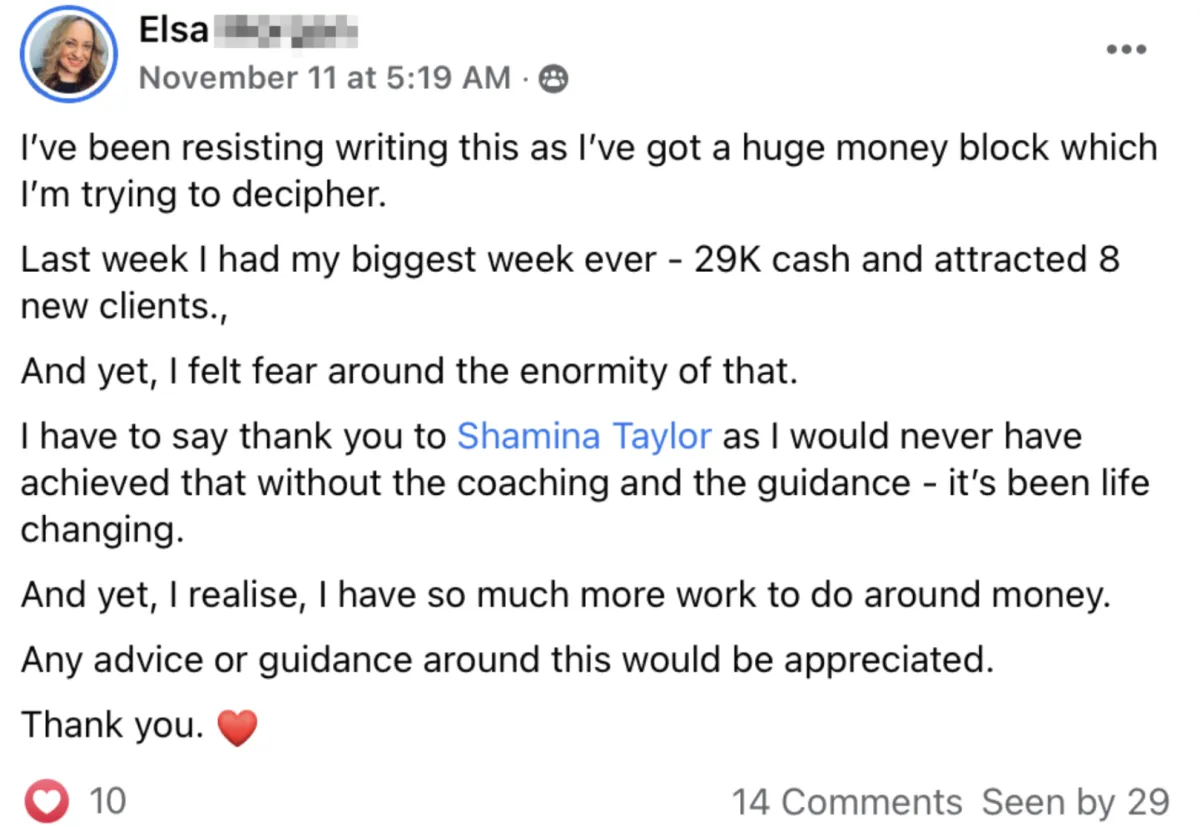The height and width of the screenshot is (827, 1200).
Task: Open the three-dot post options menu
Action: coord(1126,49)
